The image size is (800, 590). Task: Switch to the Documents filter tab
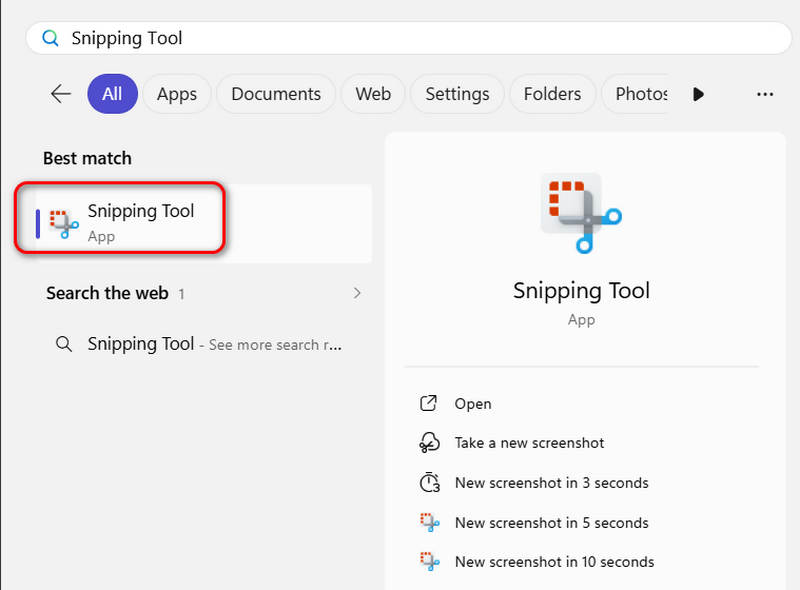tap(276, 94)
